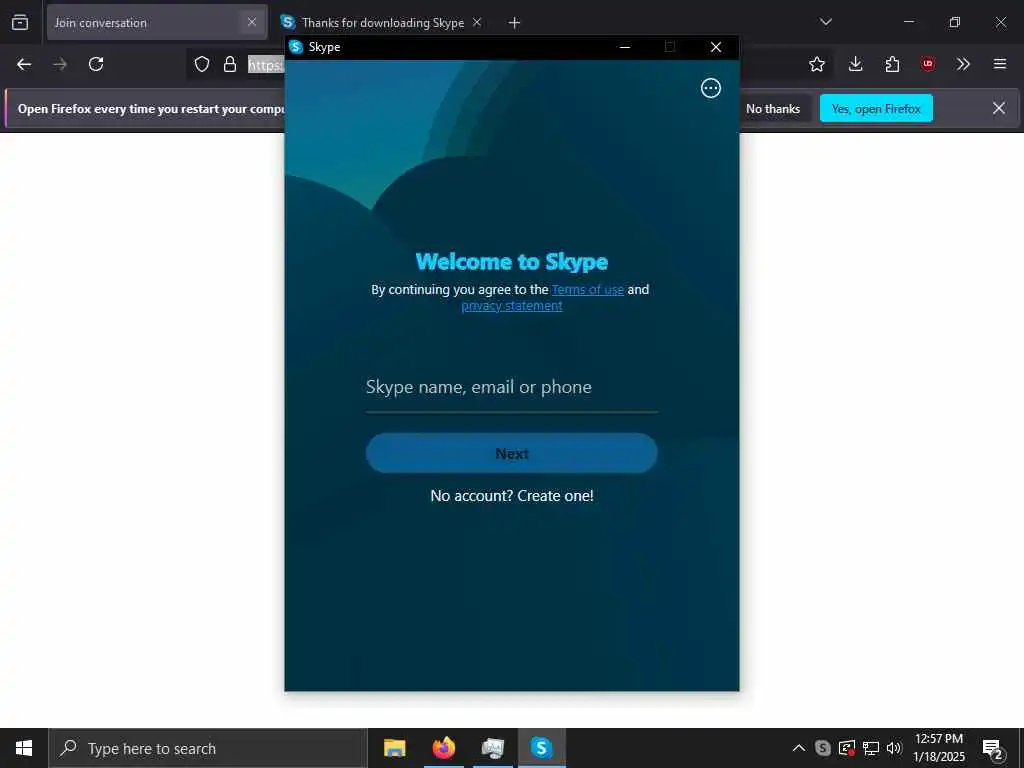The width and height of the screenshot is (1024, 768).
Task: Click the computer monitors taskbar app icon
Action: click(x=493, y=748)
